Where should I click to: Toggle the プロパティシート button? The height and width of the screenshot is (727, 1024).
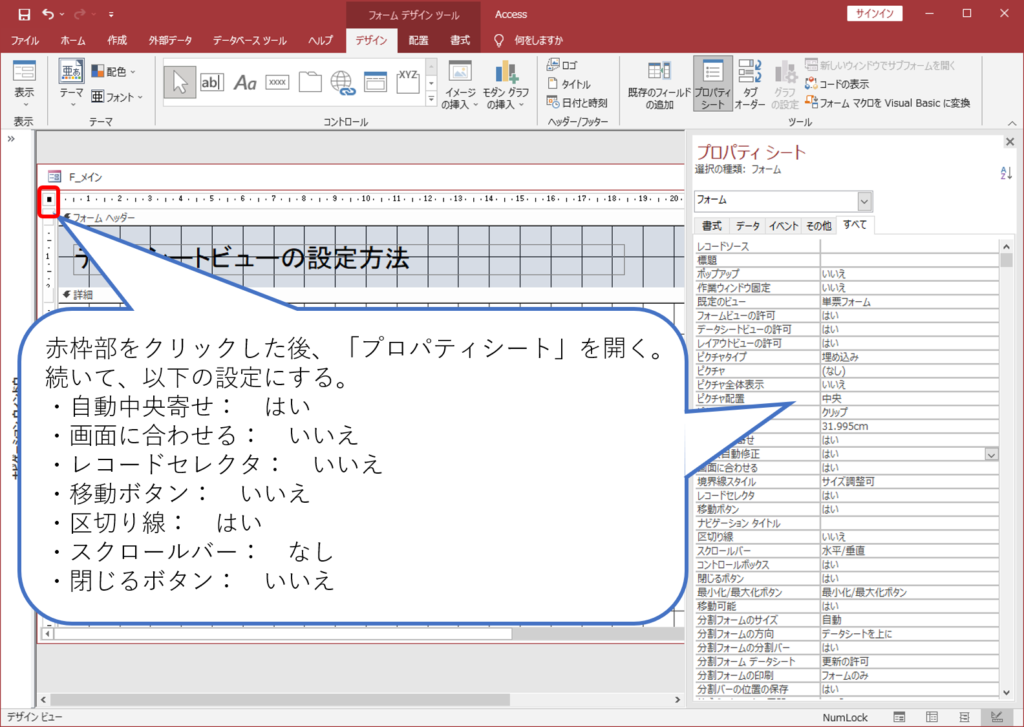coord(712,84)
